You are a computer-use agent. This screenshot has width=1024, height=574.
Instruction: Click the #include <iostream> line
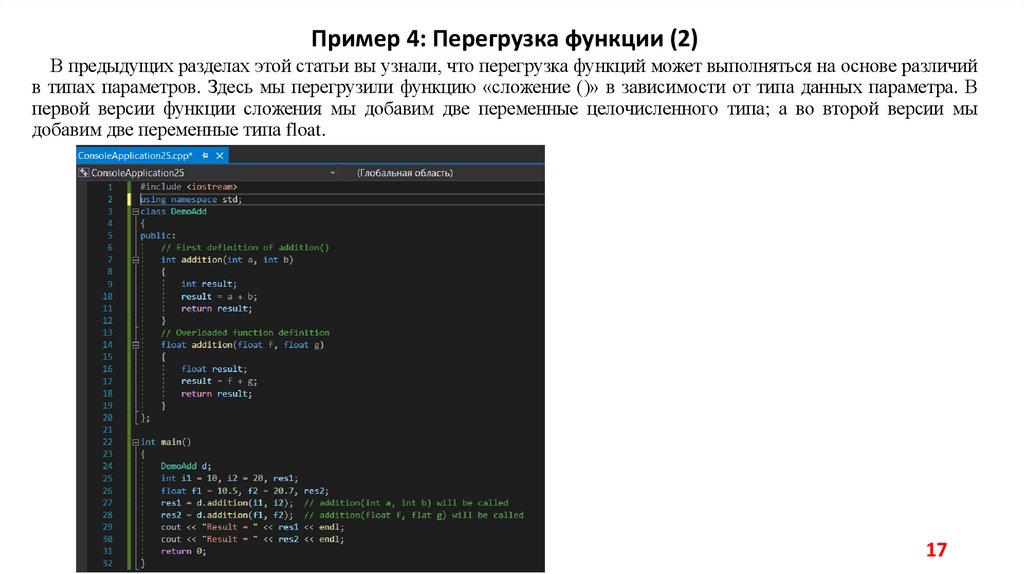pyautogui.click(x=189, y=187)
